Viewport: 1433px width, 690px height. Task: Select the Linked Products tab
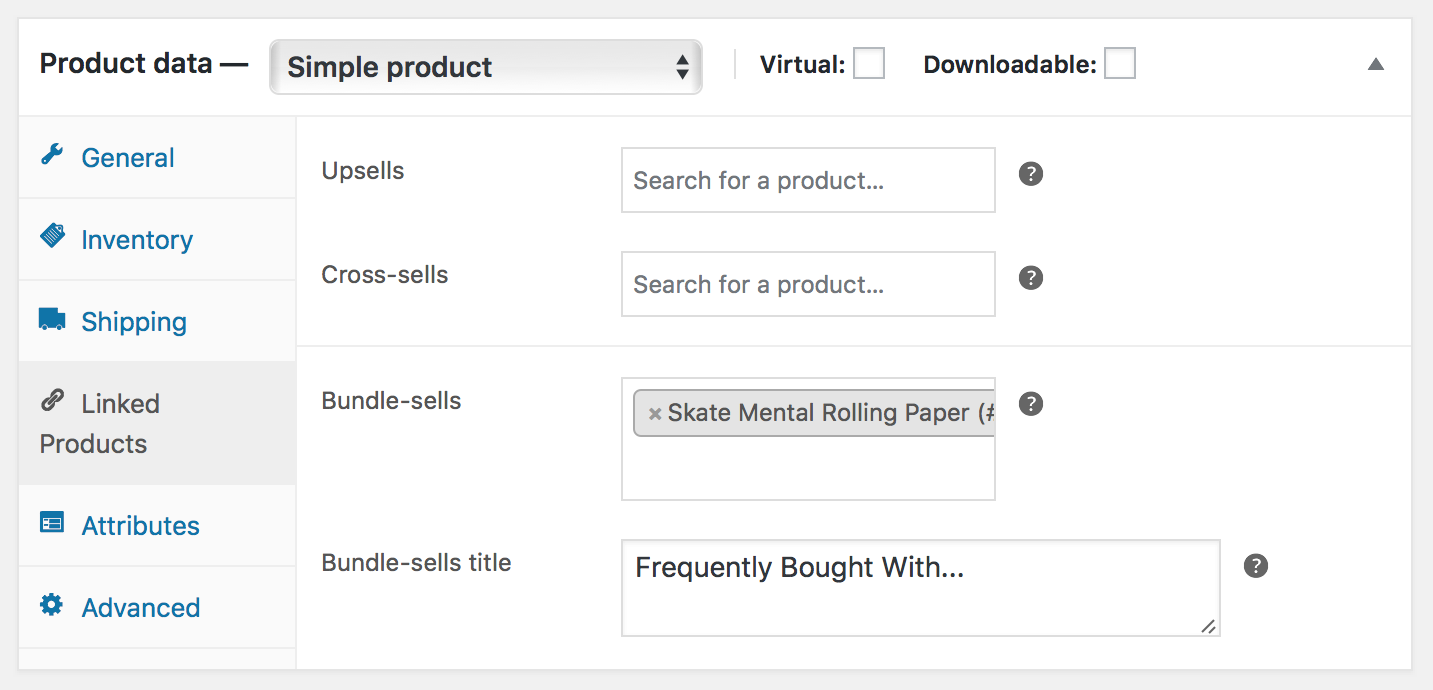pyautogui.click(x=157, y=423)
